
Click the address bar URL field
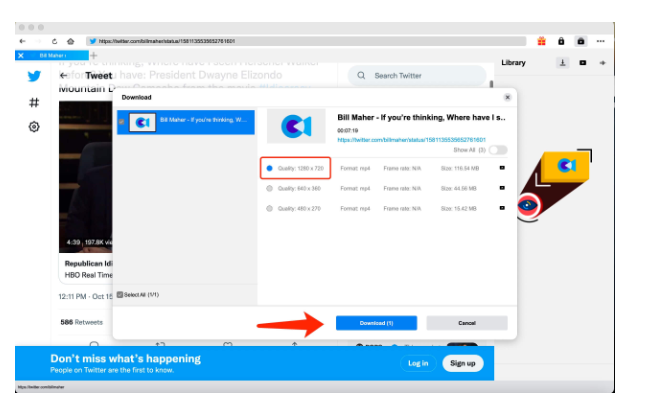pyautogui.click(x=306, y=41)
